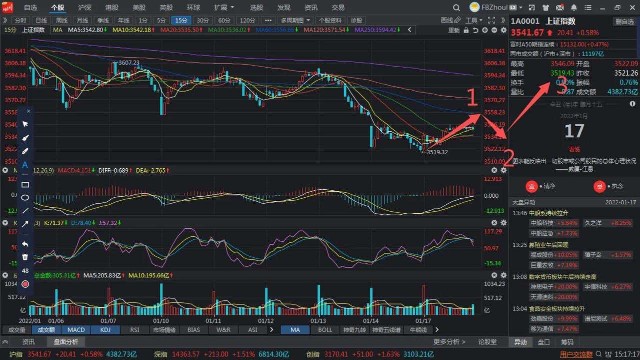
Task: Open search with the magnifier icon
Action: tap(456, 7)
